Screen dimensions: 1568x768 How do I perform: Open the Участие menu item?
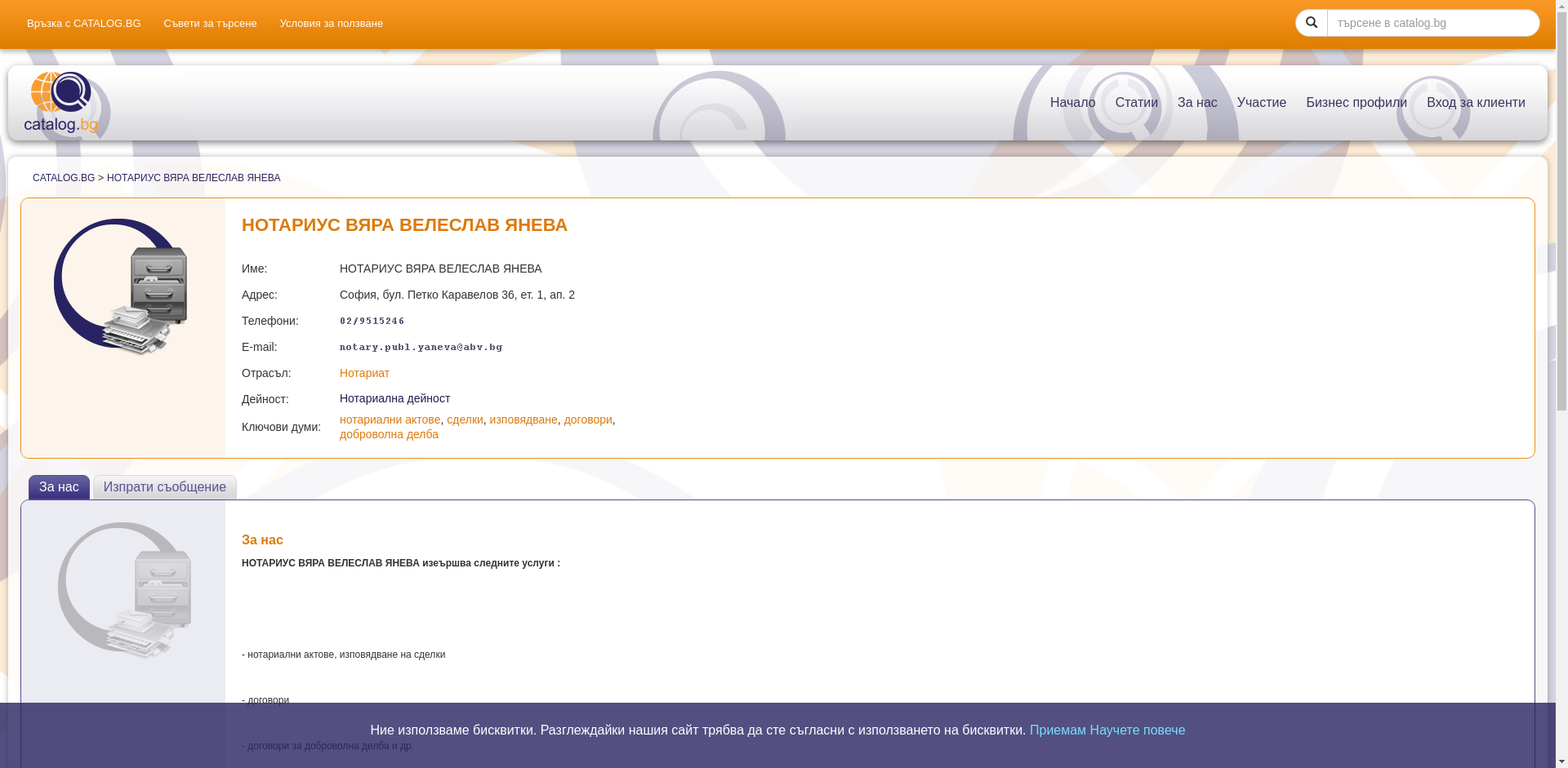[x=1261, y=103]
